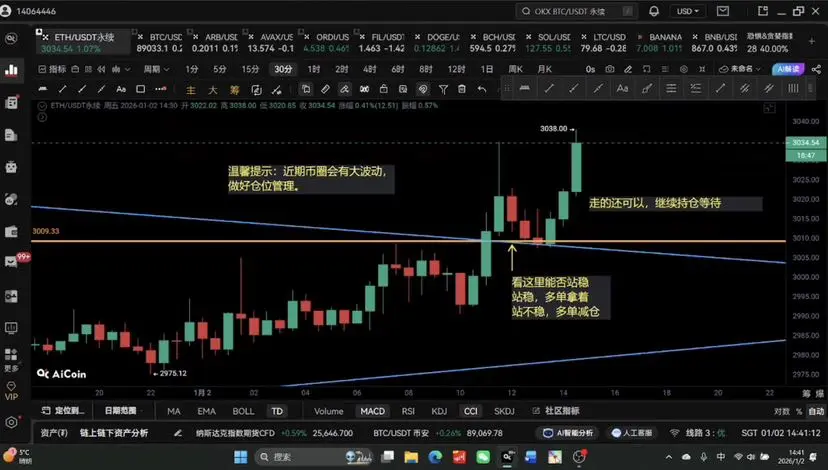Click the lock drawings icon

tap(384, 89)
